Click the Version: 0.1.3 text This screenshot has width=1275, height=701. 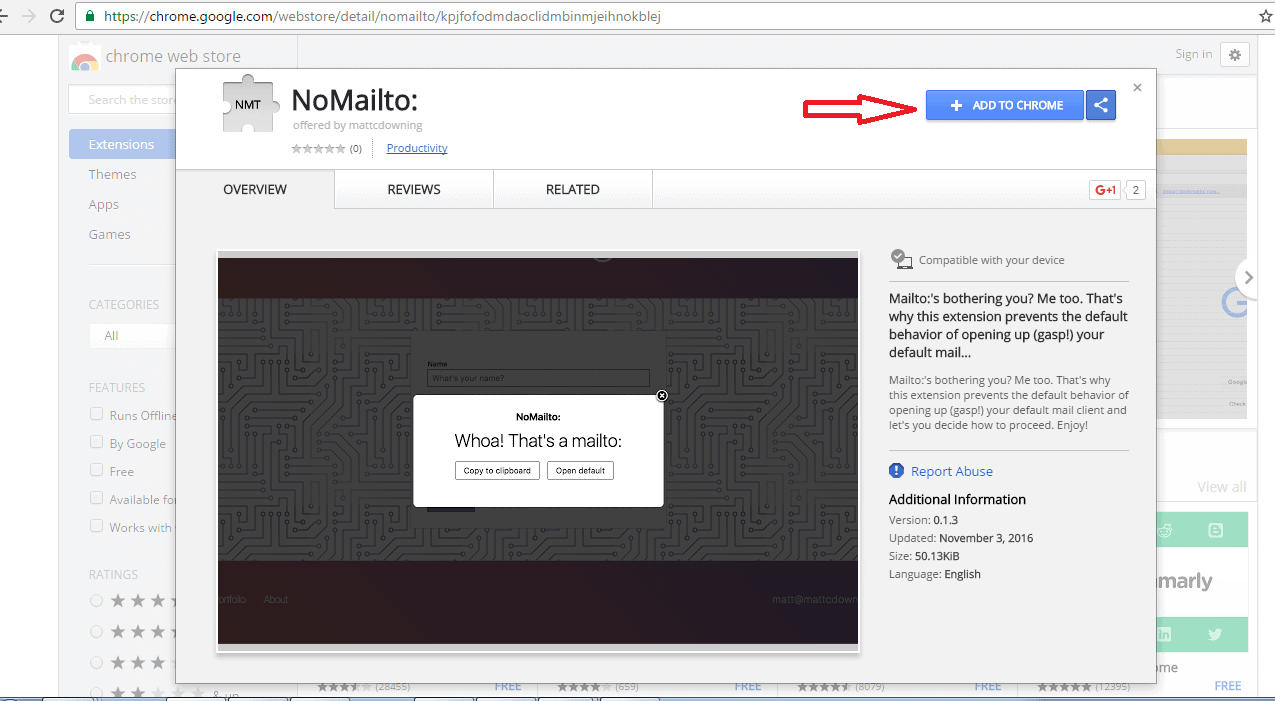tap(923, 520)
